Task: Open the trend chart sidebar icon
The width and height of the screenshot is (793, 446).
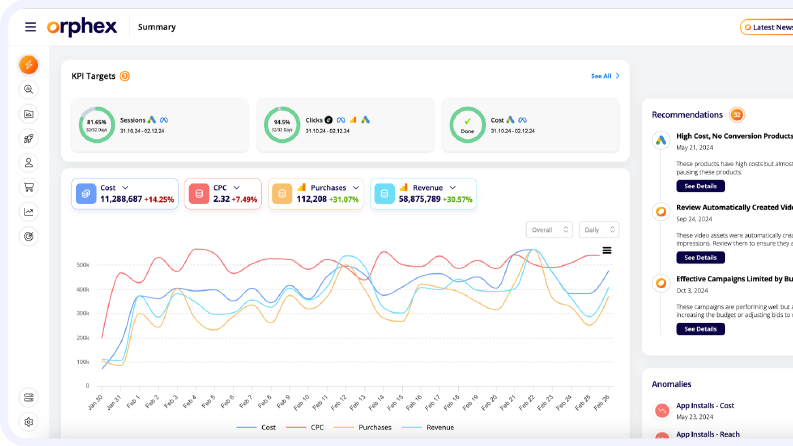Action: tap(29, 212)
